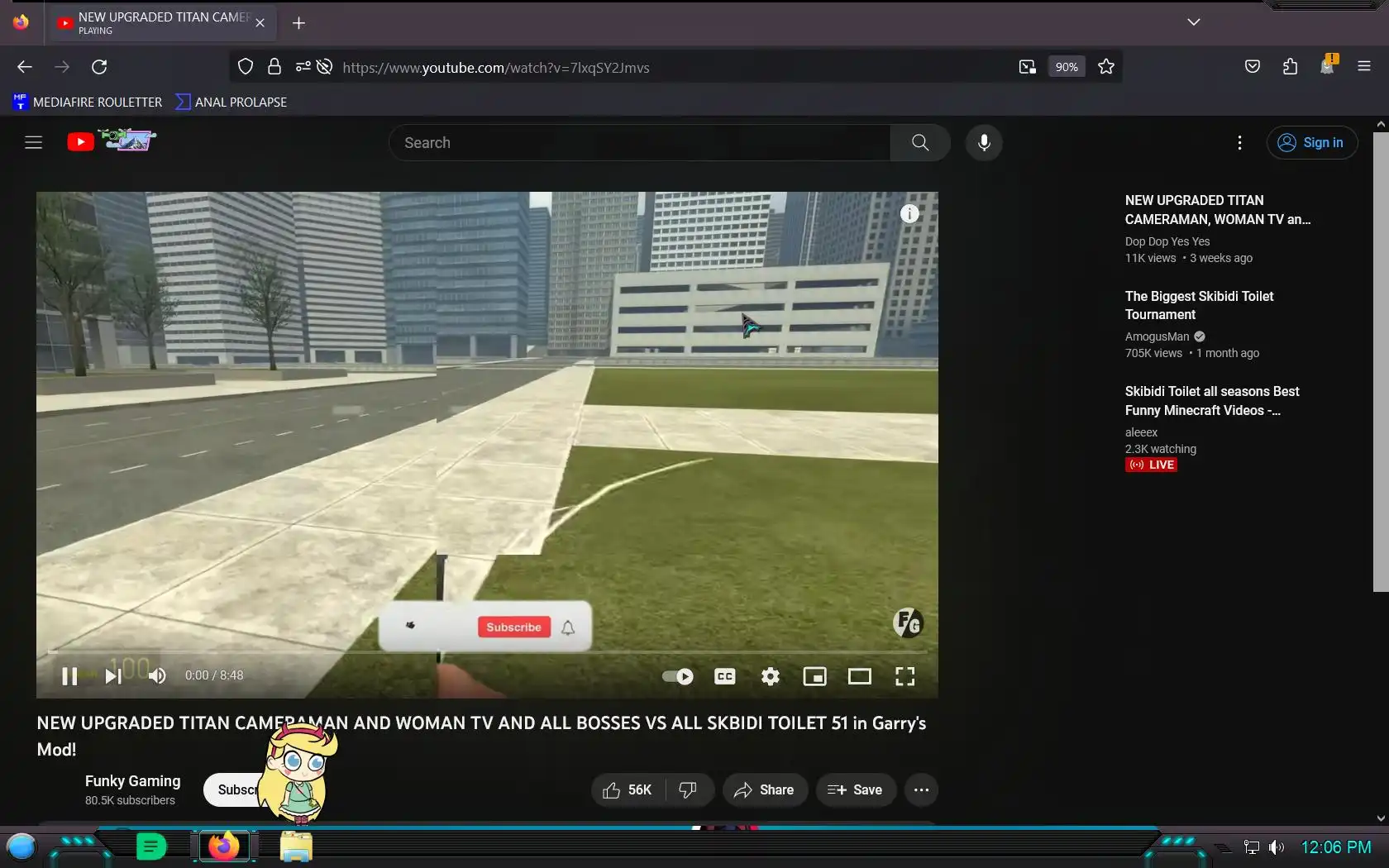This screenshot has height=868, width=1389.
Task: Go to YouTube home via logo
Action: [112, 141]
